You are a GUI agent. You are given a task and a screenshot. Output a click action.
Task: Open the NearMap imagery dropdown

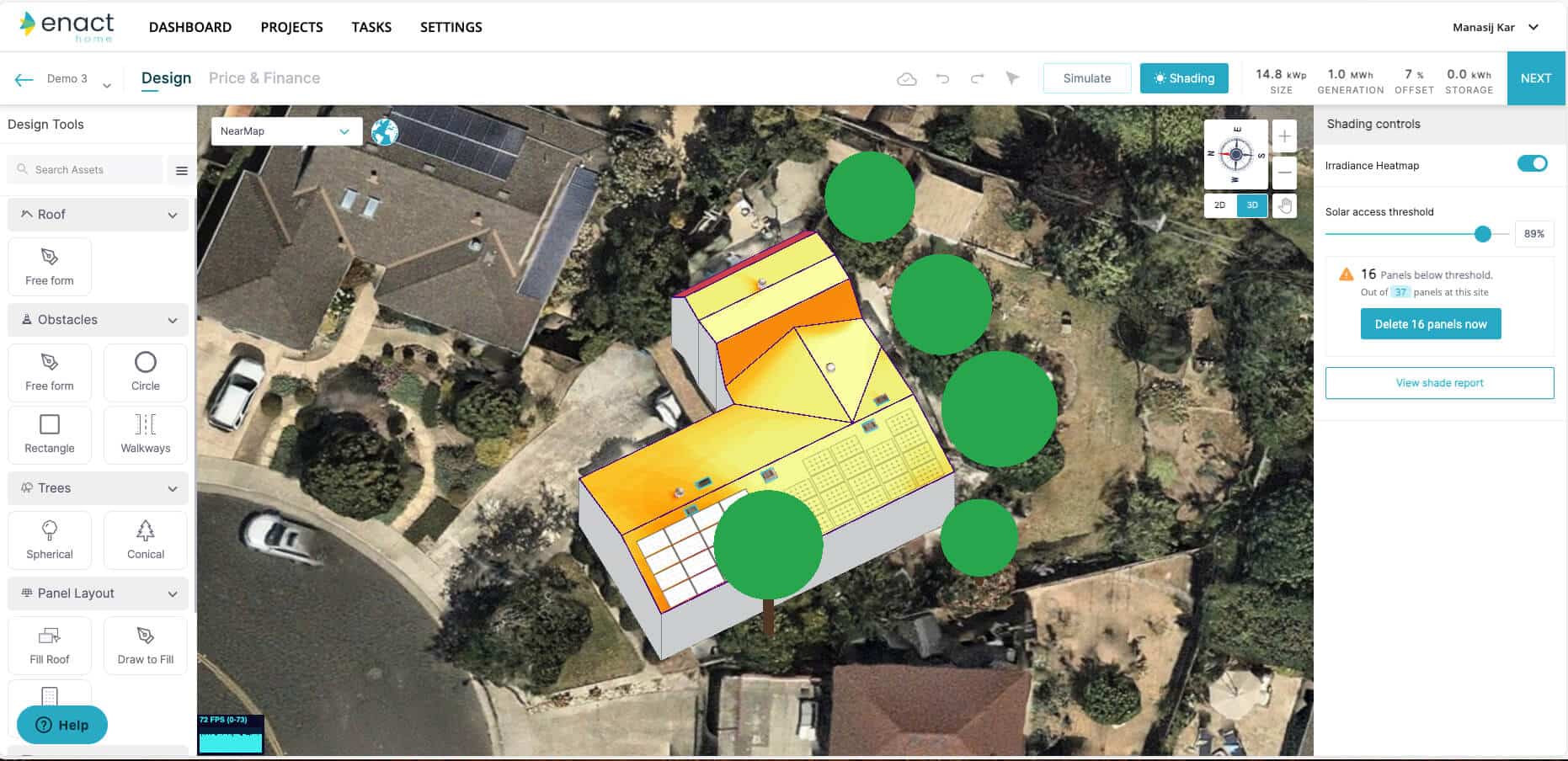click(286, 131)
